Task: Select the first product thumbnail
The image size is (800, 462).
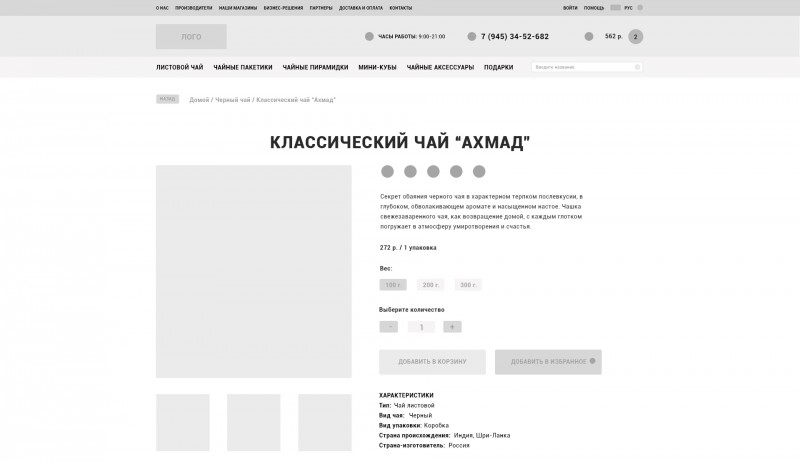Action: click(183, 422)
